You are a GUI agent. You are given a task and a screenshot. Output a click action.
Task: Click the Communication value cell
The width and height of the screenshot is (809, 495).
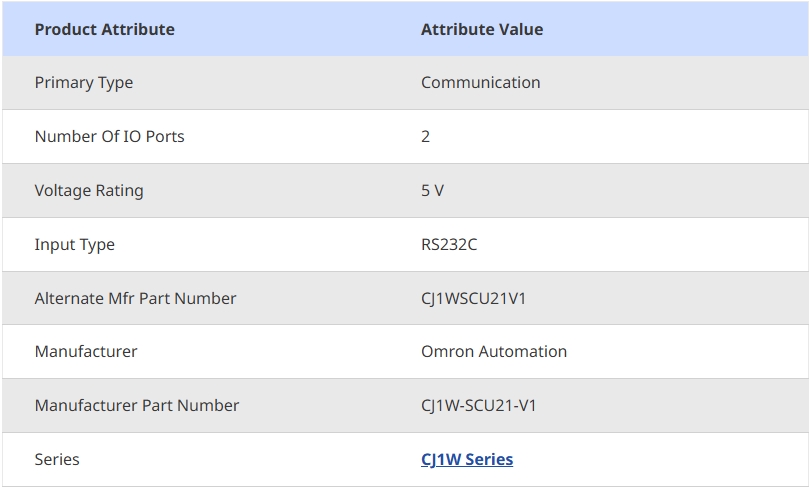[481, 83]
